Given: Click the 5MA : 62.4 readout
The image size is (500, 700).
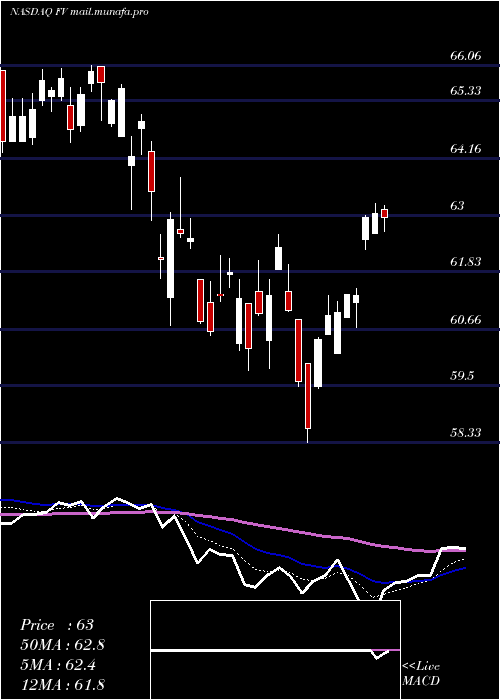Looking at the screenshot, I should point(60,665).
